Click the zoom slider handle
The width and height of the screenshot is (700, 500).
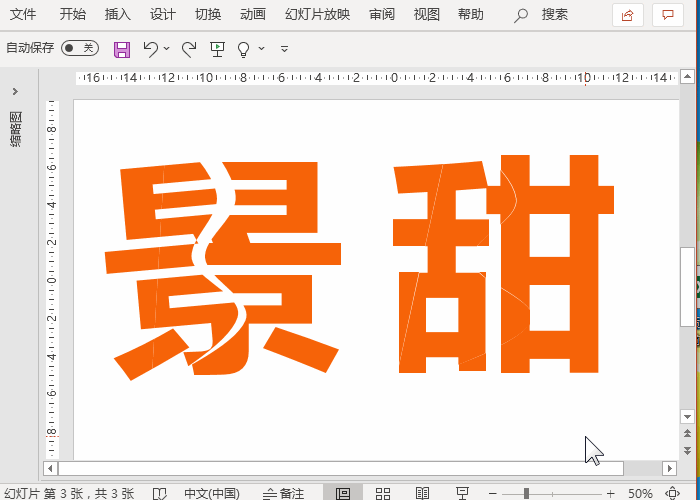point(526,493)
